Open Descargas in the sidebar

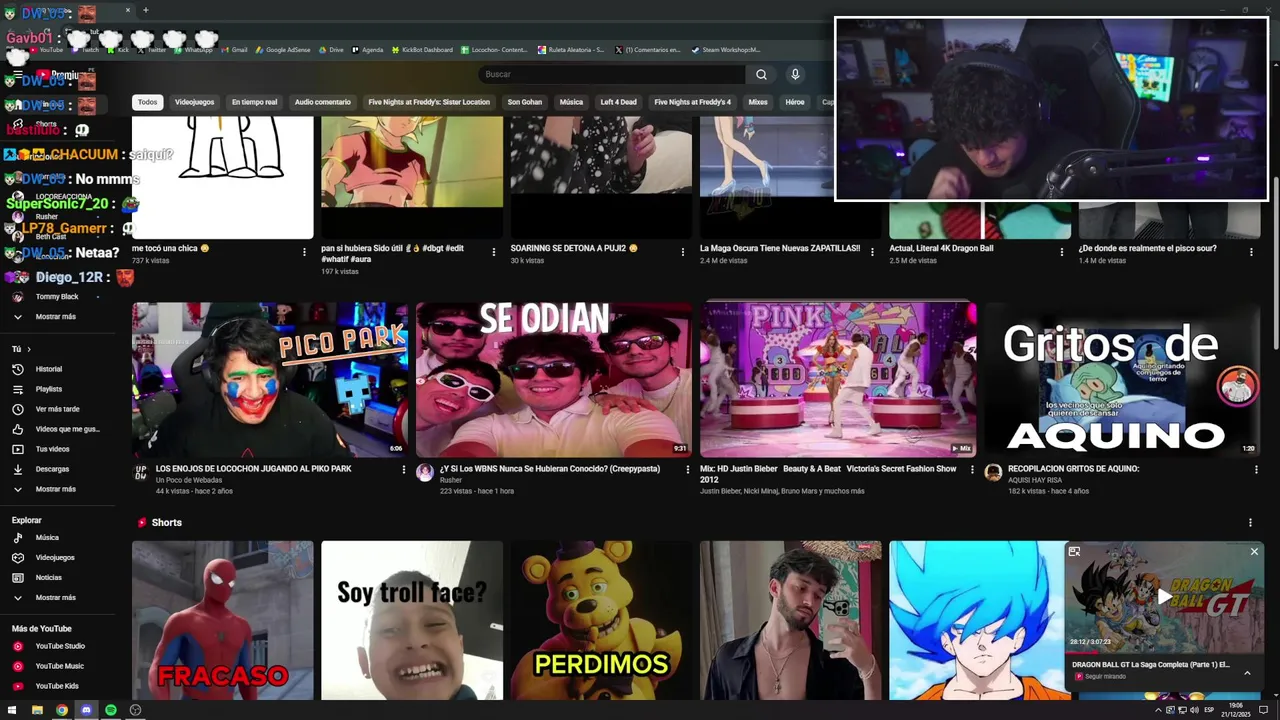point(52,469)
